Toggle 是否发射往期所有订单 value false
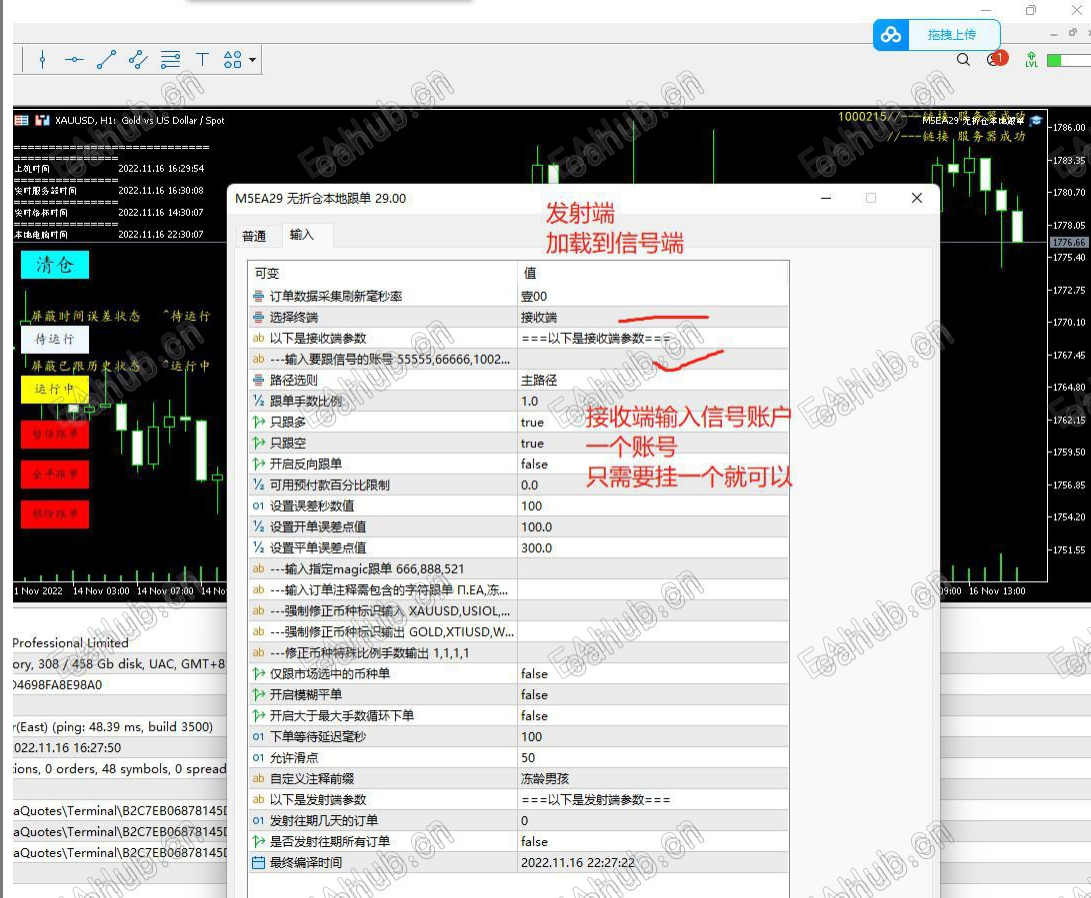The image size is (1091, 898). pos(653,841)
